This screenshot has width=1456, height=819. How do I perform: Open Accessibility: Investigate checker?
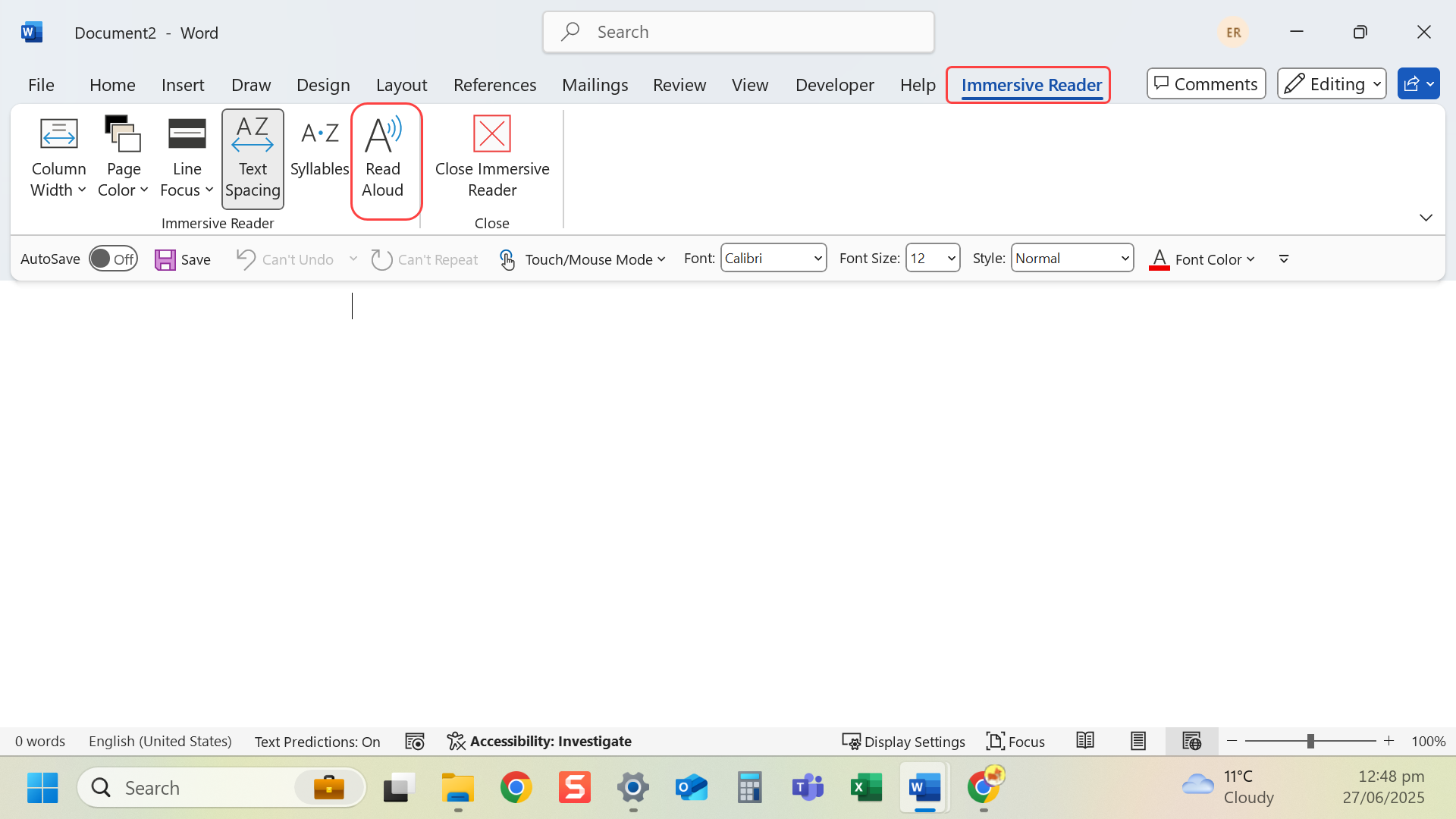pyautogui.click(x=539, y=741)
